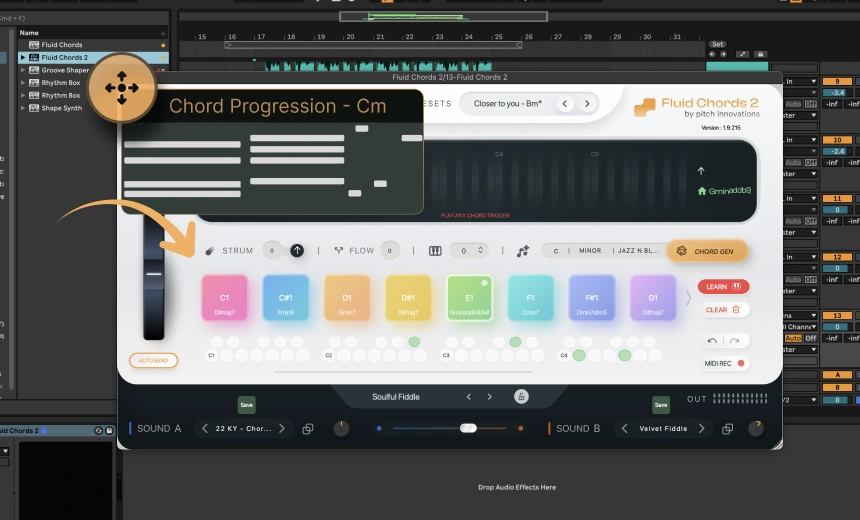Image resolution: width=860 pixels, height=520 pixels.
Task: Click the music notes sparkle icon
Action: [523, 251]
